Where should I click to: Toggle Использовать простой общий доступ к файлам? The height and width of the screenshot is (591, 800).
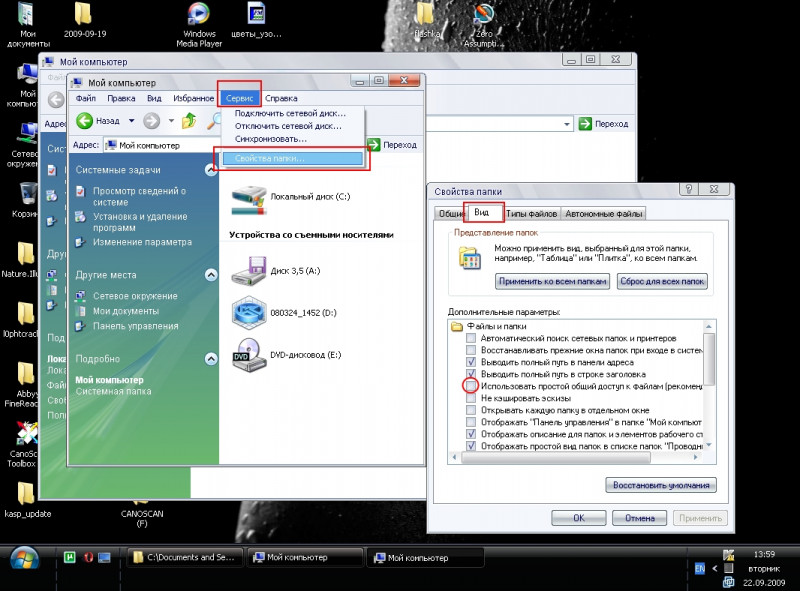tap(471, 386)
